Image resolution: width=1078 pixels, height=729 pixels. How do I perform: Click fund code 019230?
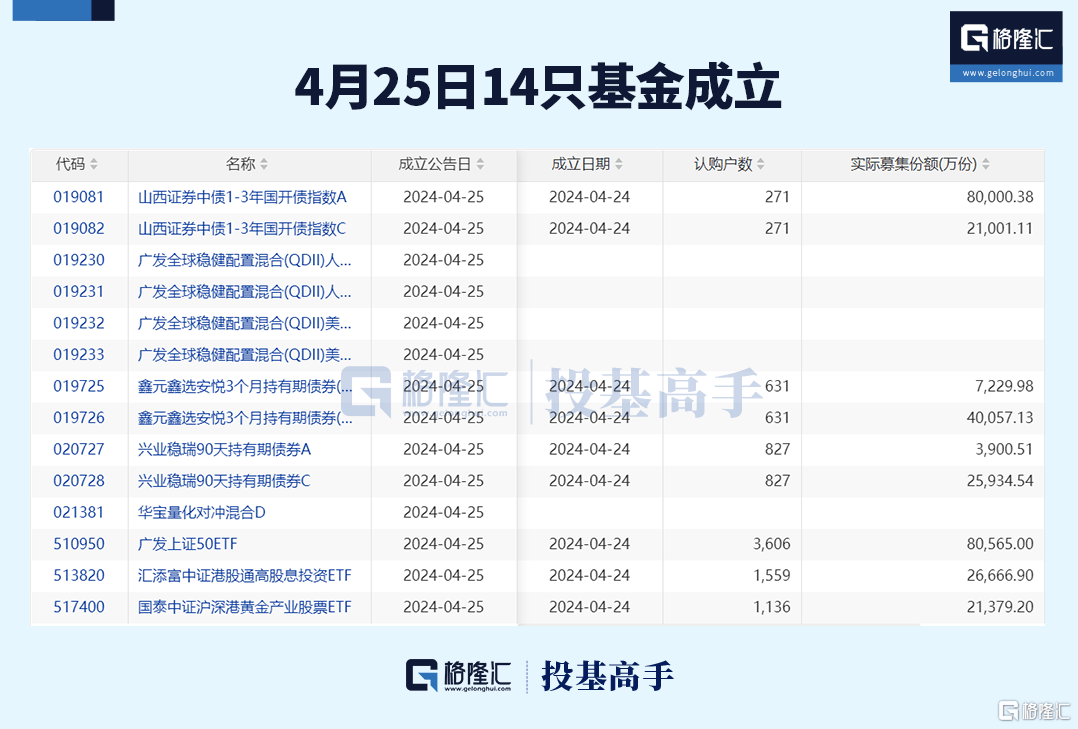coord(79,260)
